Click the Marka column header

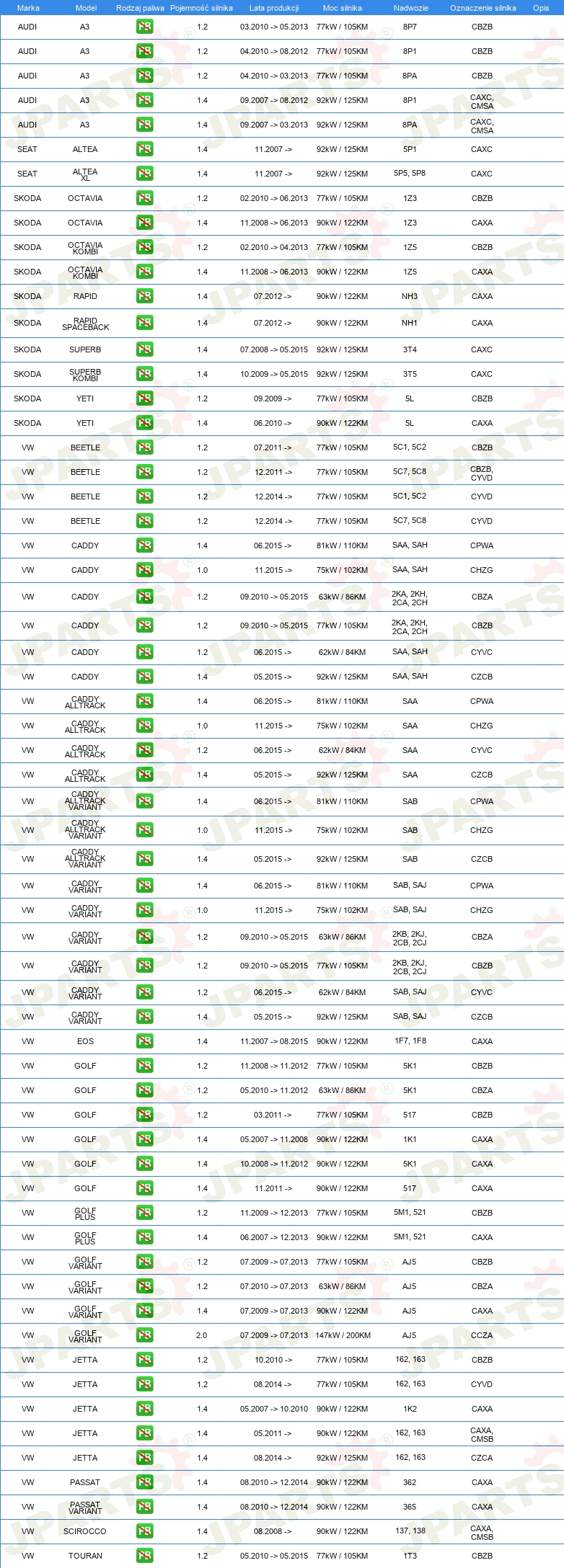click(x=28, y=8)
